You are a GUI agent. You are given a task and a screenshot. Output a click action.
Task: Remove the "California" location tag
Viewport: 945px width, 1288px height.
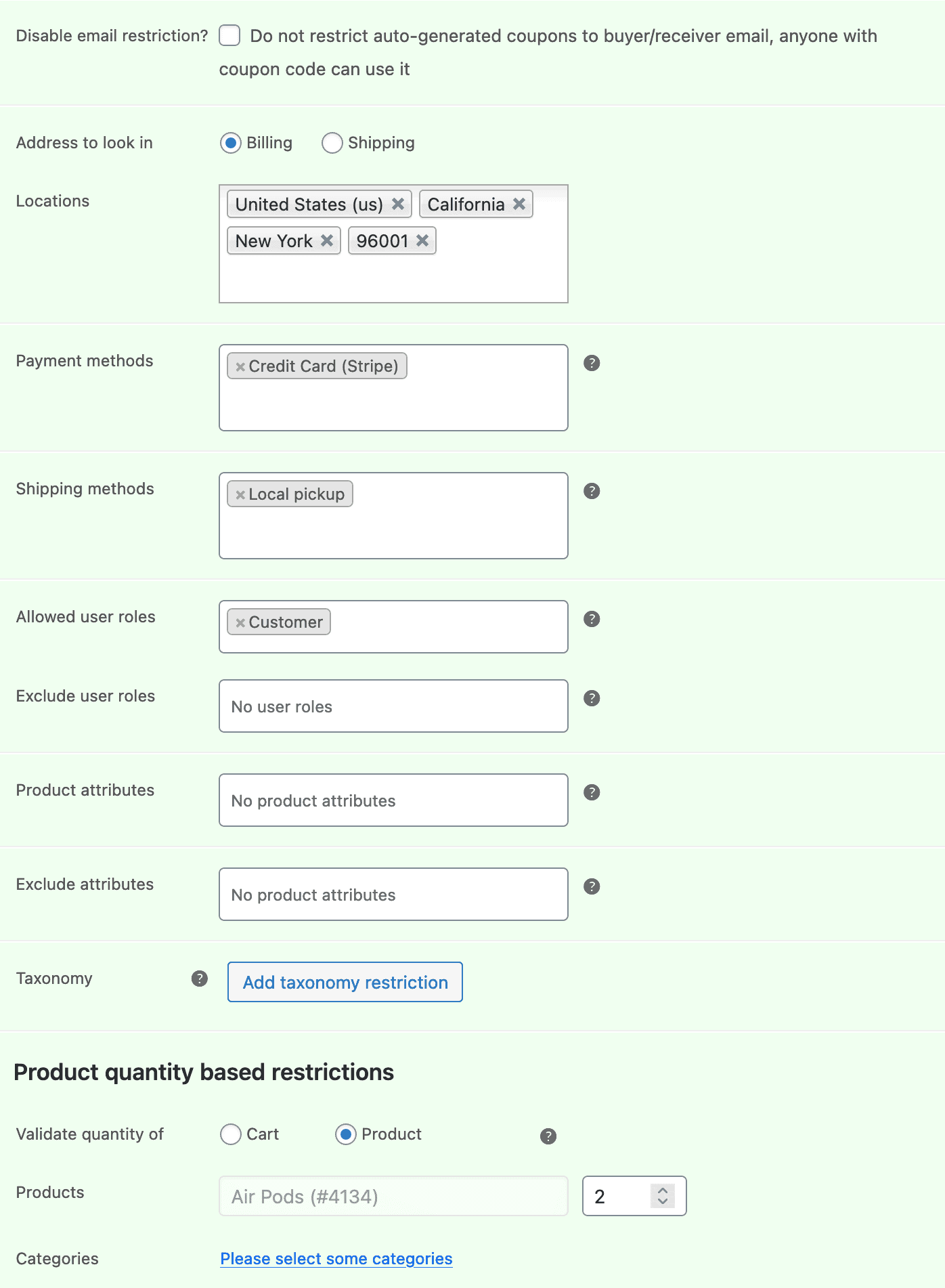pyautogui.click(x=519, y=204)
